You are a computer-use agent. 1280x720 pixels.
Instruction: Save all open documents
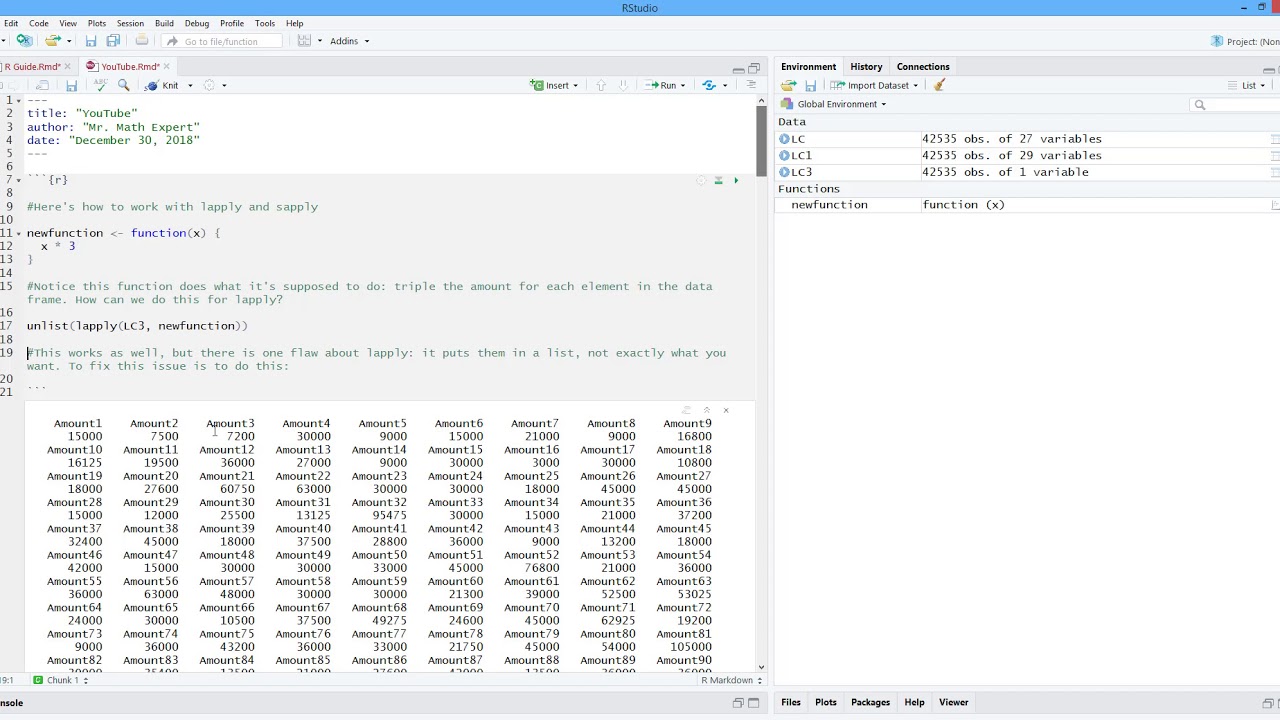[113, 41]
